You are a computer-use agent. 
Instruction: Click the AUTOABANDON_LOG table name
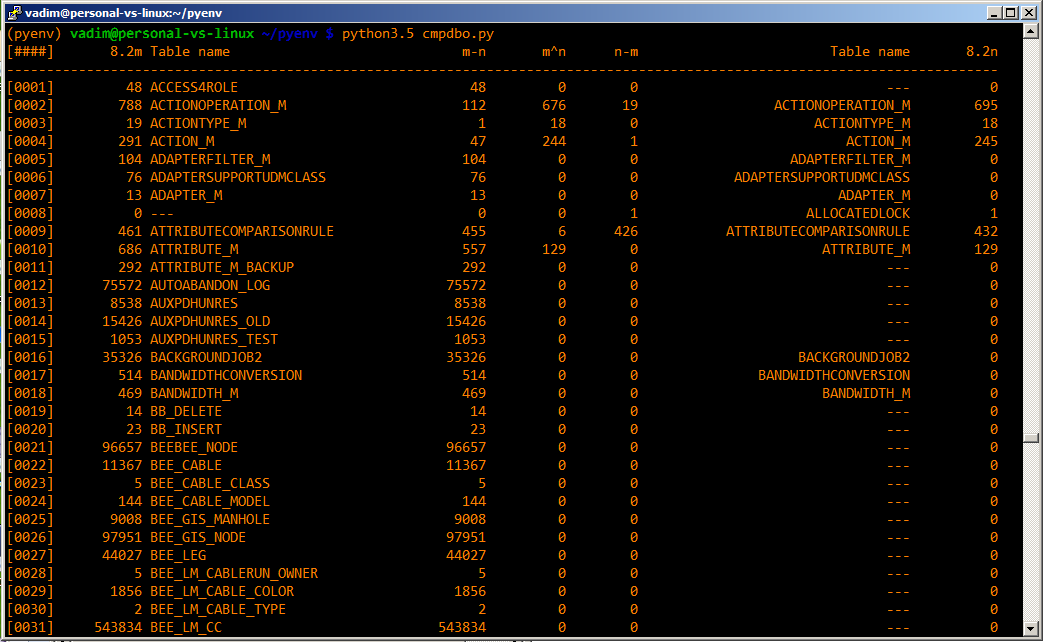tap(210, 285)
